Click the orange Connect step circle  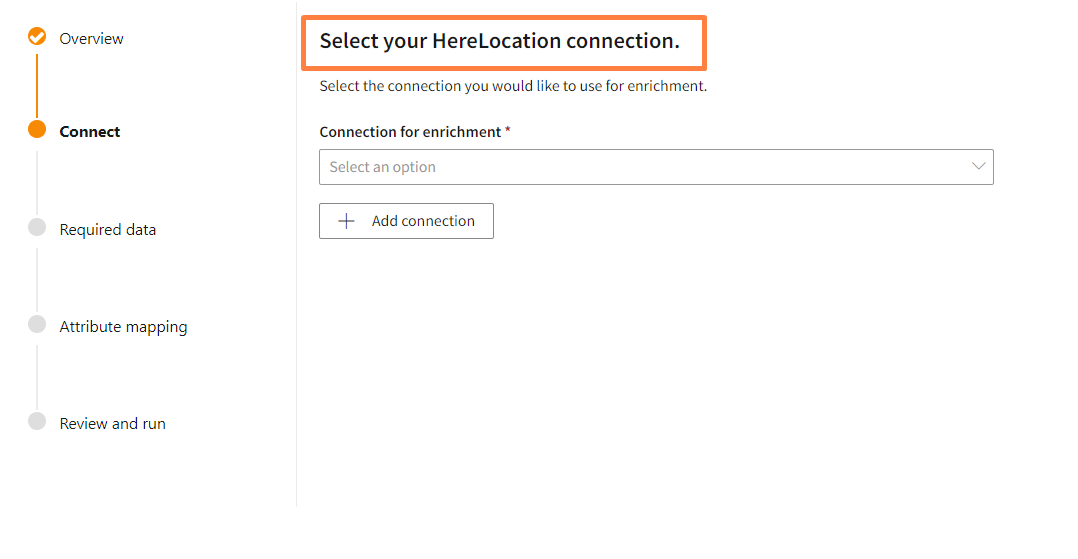tap(37, 130)
